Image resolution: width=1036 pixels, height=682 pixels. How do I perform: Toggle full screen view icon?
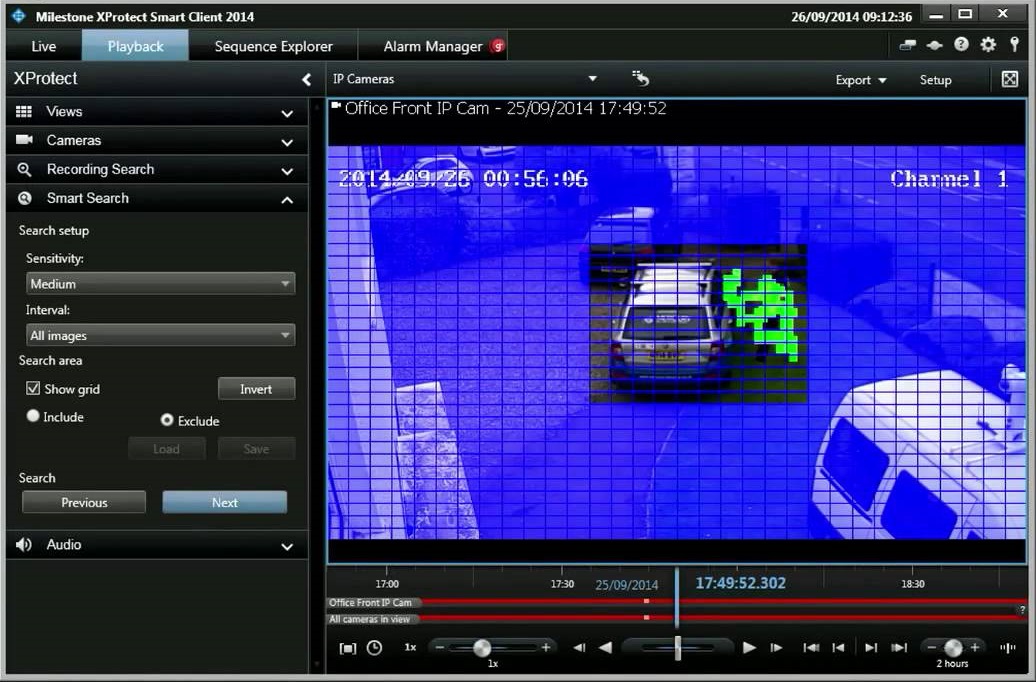tap(1010, 79)
